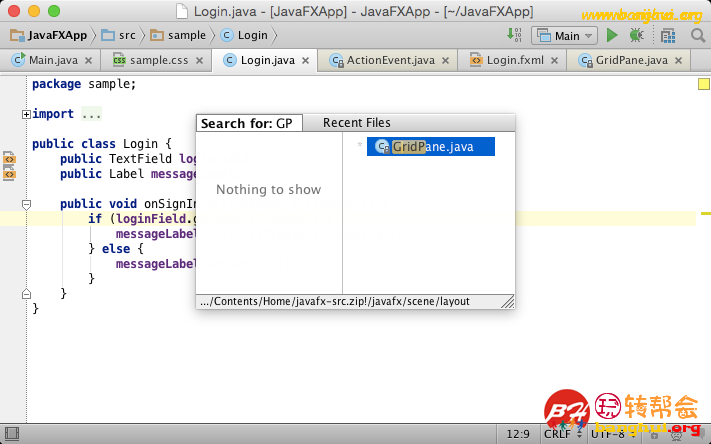
Task: Close sample.css tab
Action: [199, 61]
